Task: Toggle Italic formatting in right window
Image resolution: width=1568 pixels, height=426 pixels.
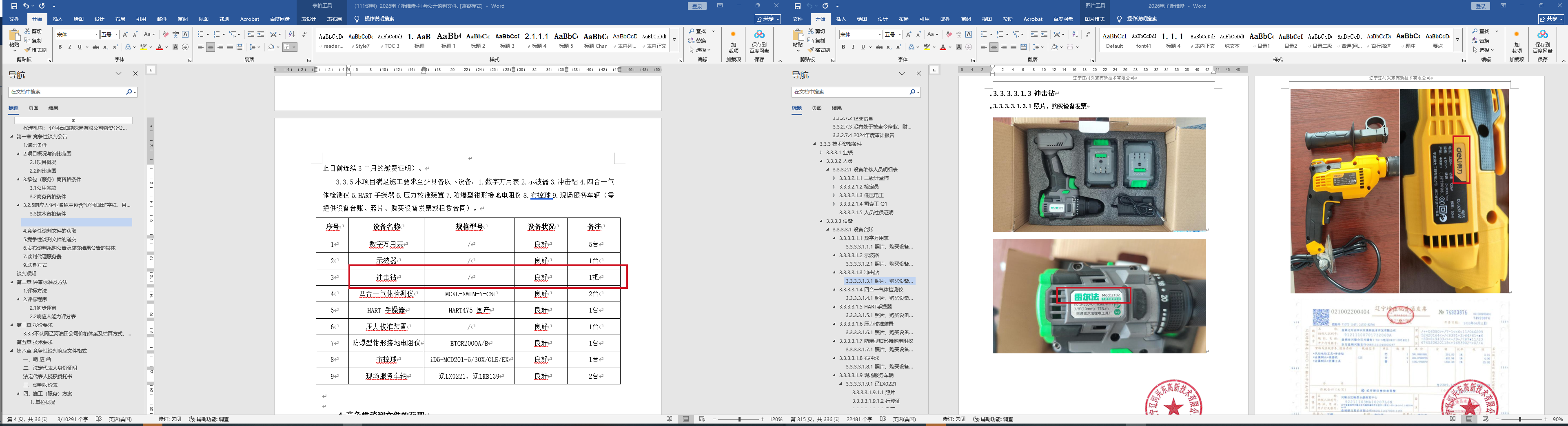Action: (853, 47)
